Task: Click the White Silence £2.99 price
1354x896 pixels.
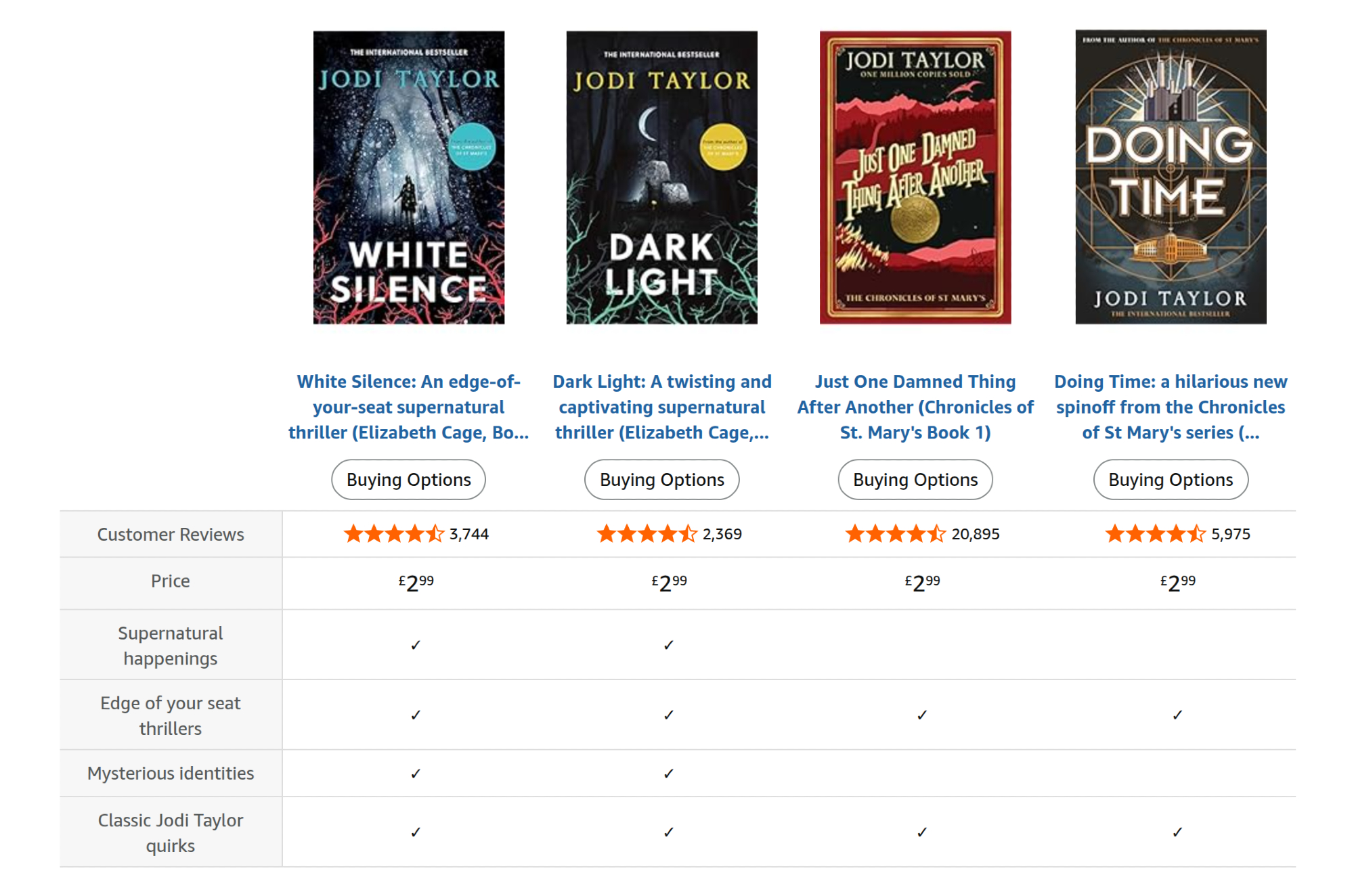Action: coord(416,582)
